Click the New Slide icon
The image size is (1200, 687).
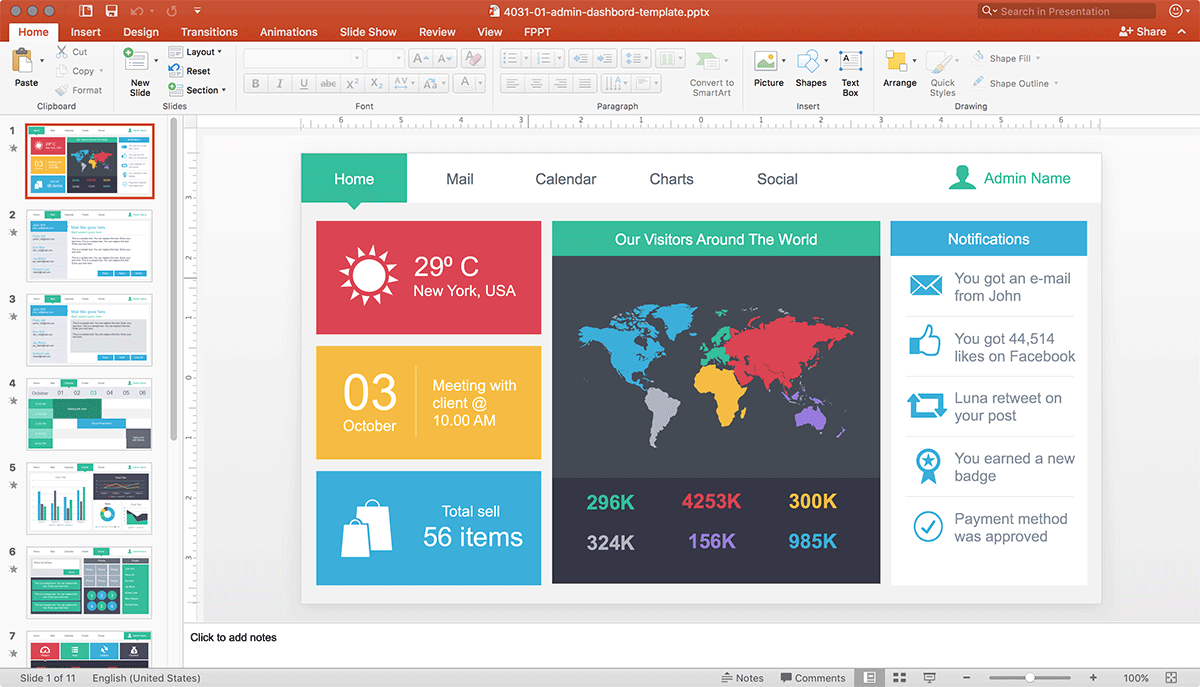coord(134,58)
